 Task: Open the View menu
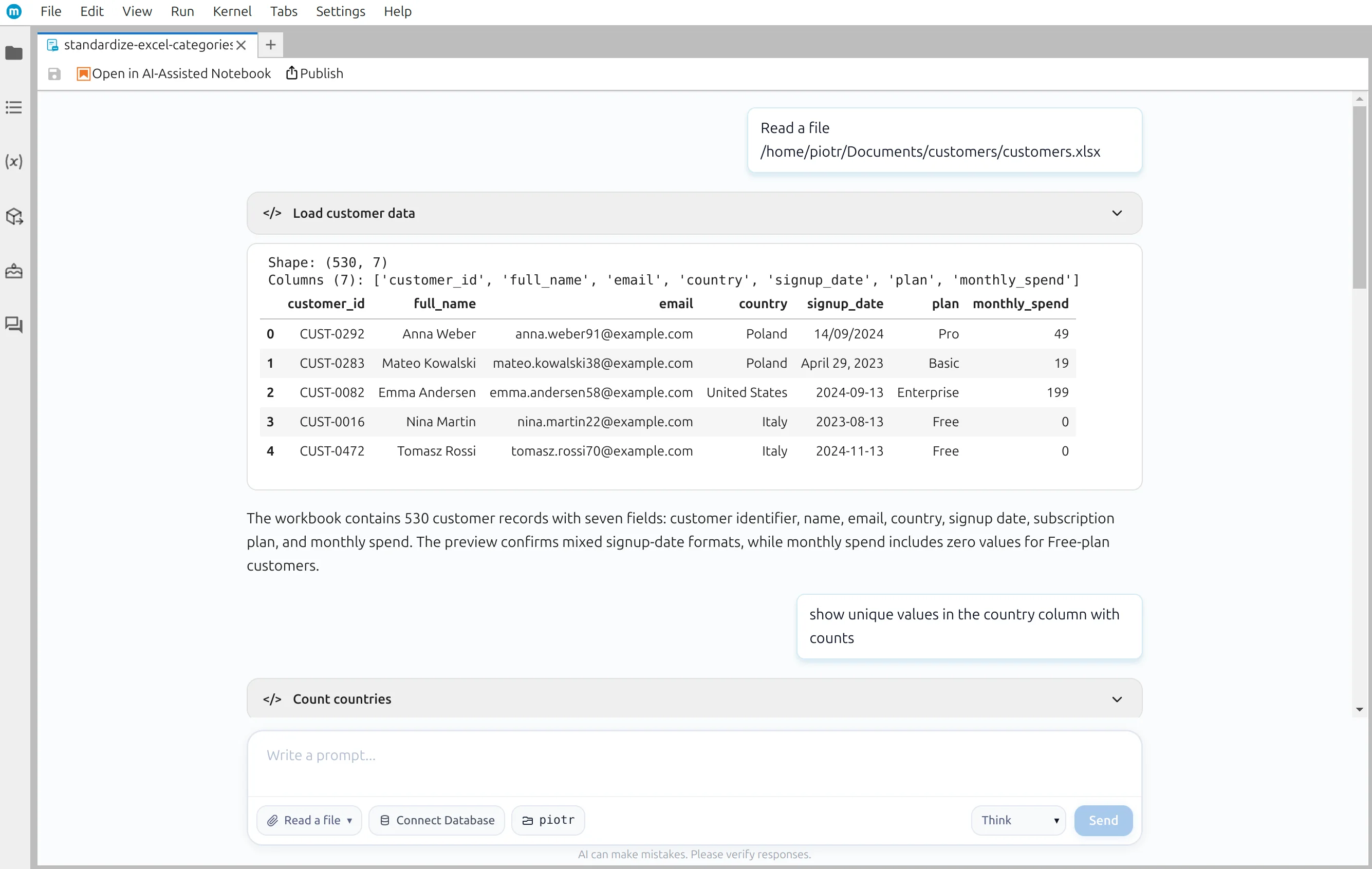pos(137,11)
